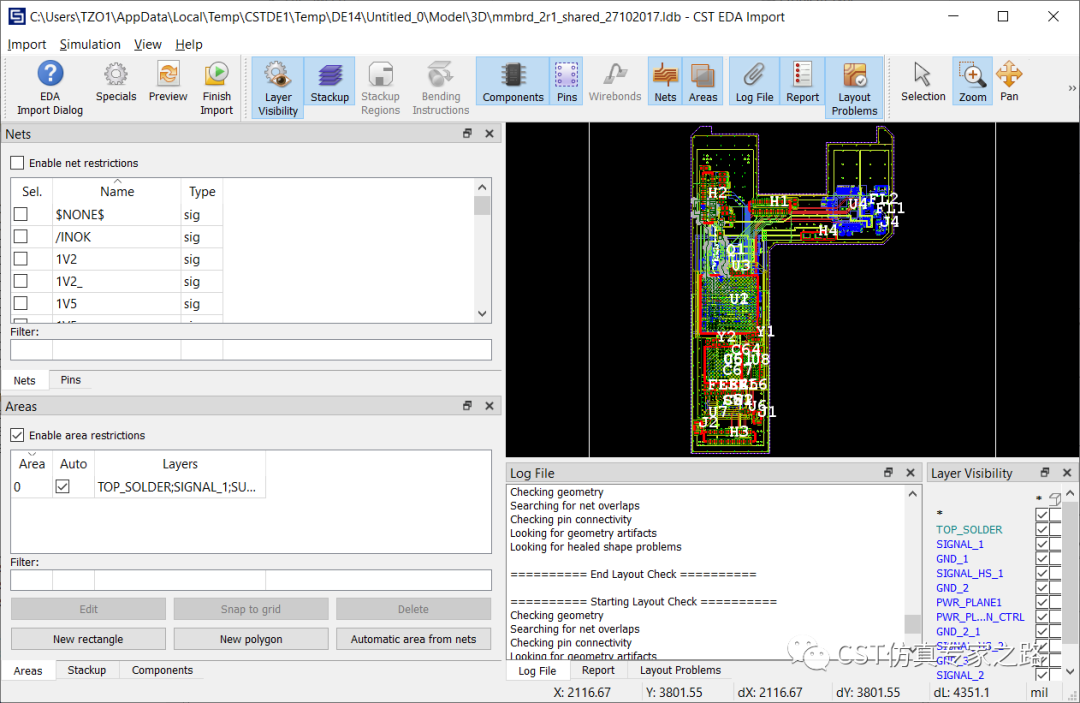
Task: Open the Help menu
Action: tap(189, 44)
